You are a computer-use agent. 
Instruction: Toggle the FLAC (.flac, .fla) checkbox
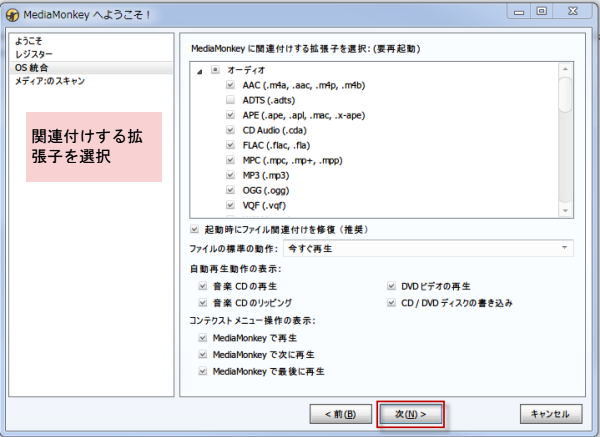(231, 145)
